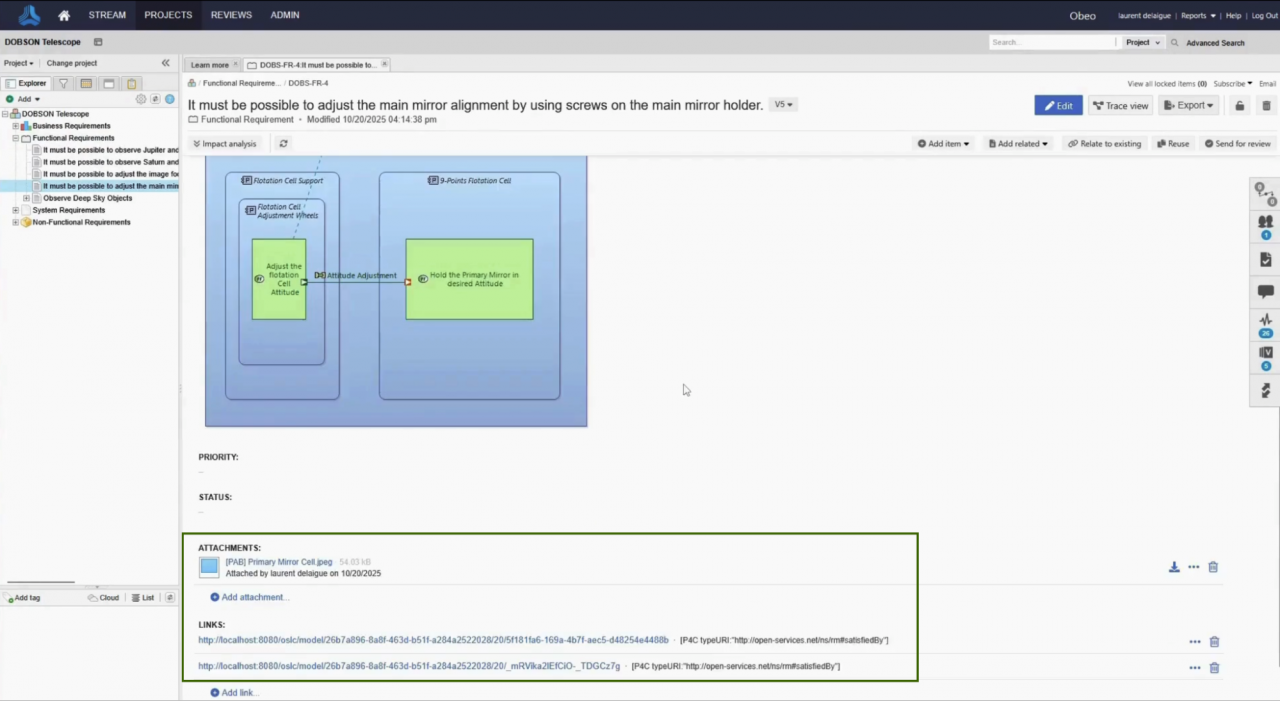Image resolution: width=1280 pixels, height=701 pixels.
Task: Click the refresh icon beside Impact analysis
Action: (x=283, y=144)
